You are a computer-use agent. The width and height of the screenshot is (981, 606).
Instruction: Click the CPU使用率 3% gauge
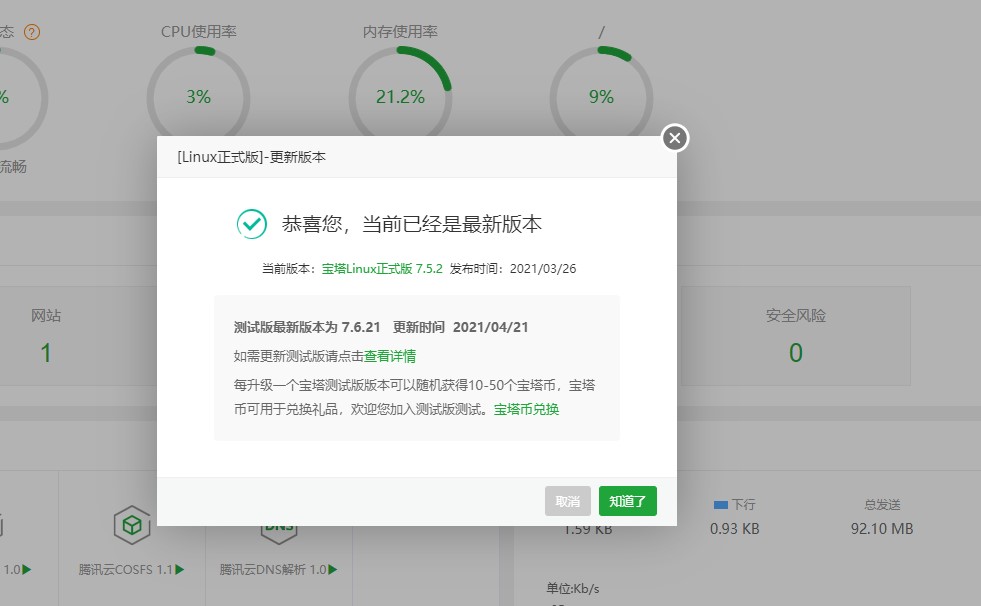point(198,97)
